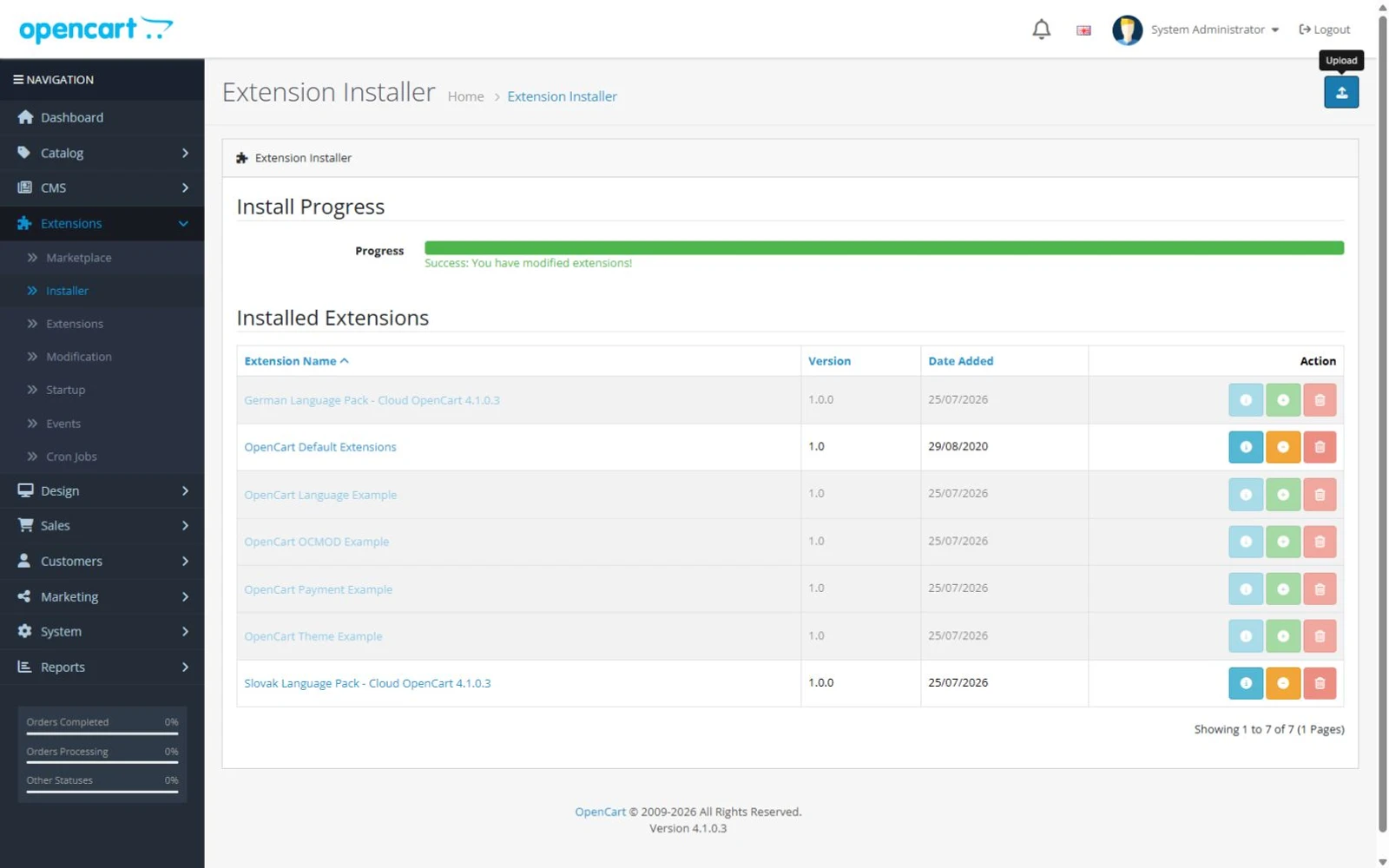Image resolution: width=1389 pixels, height=868 pixels.
Task: Sort by Version column
Action: point(829,361)
